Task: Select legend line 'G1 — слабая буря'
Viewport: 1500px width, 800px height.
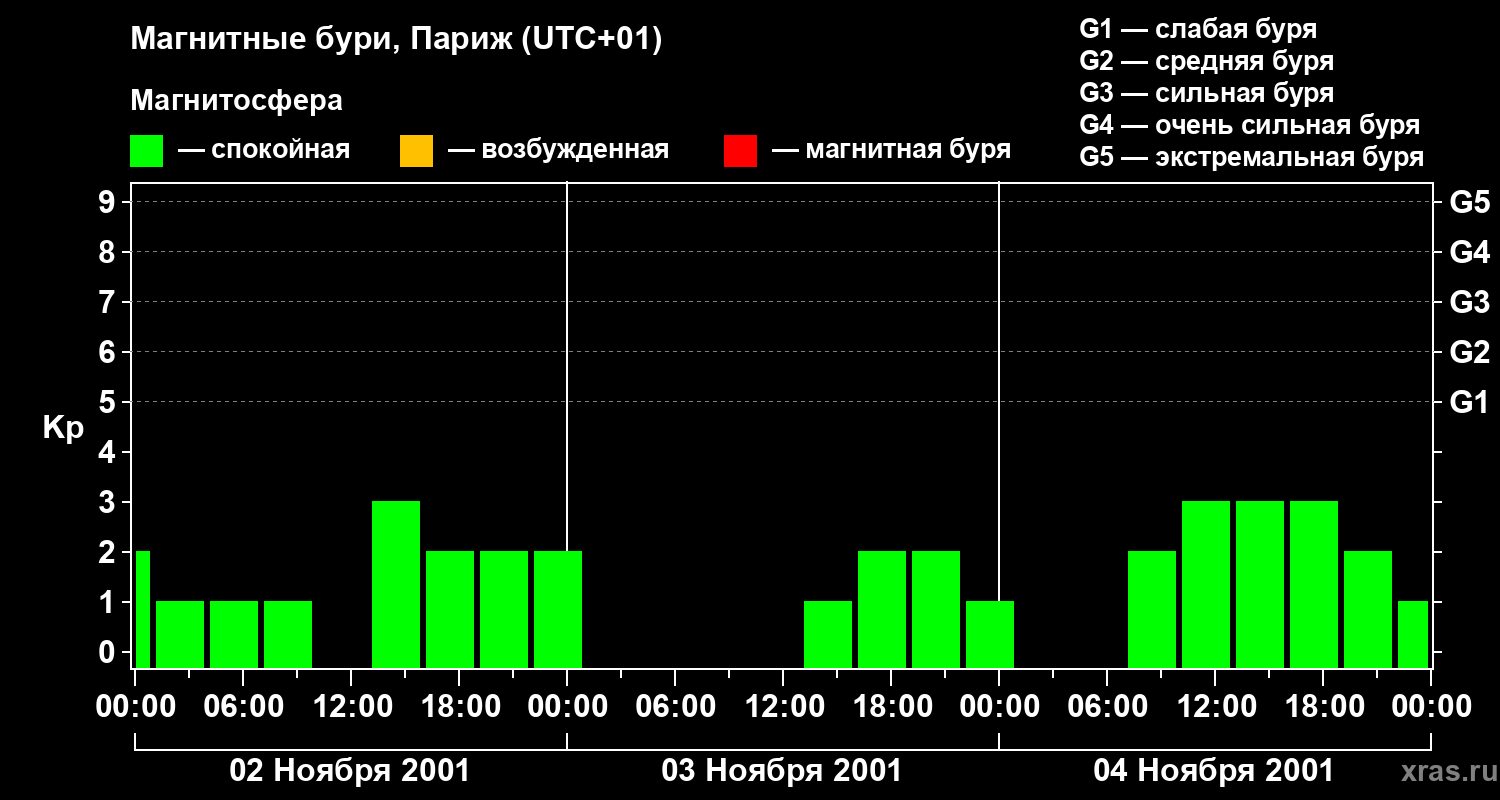Action: (x=1198, y=29)
